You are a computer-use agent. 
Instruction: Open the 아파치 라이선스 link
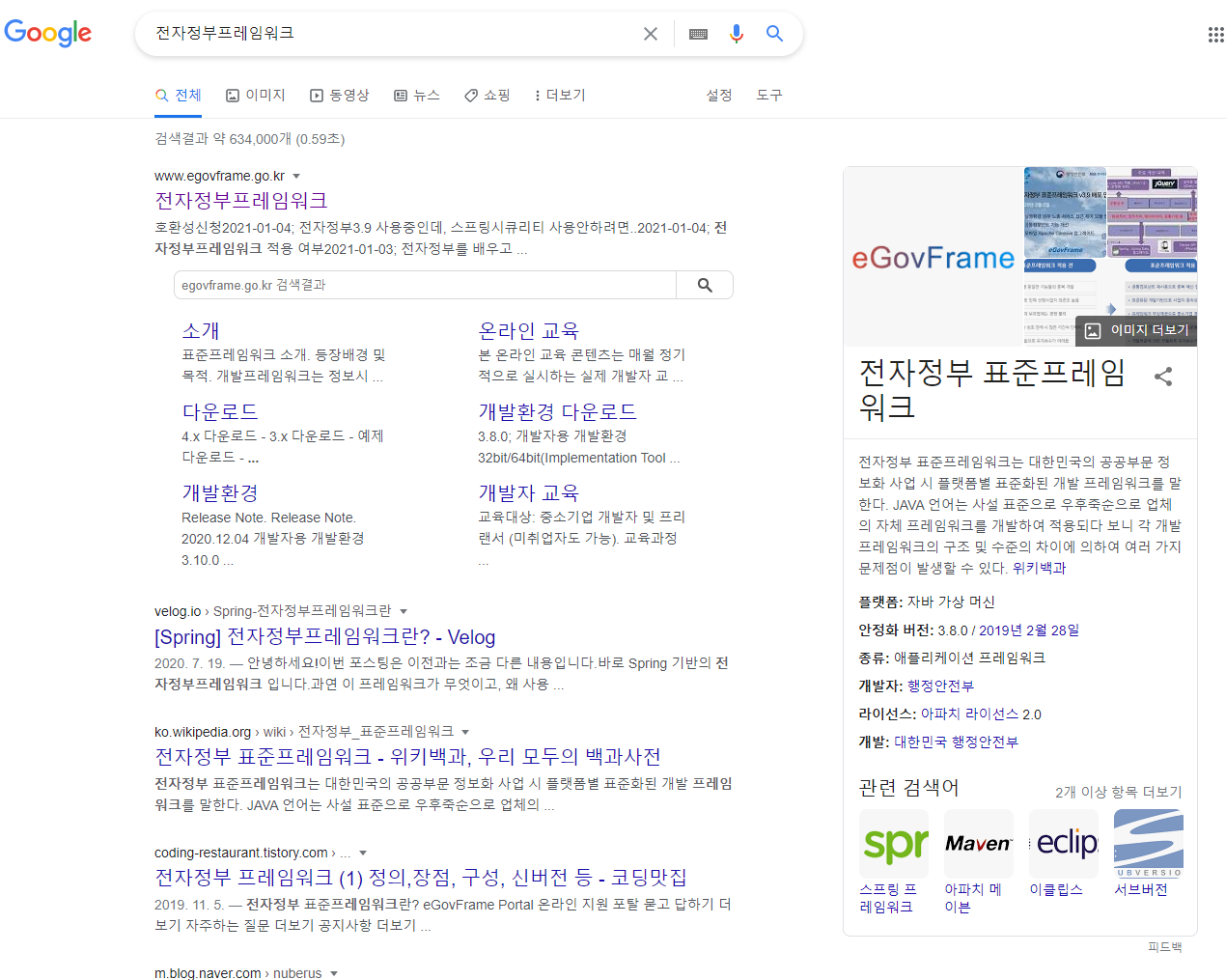point(970,714)
